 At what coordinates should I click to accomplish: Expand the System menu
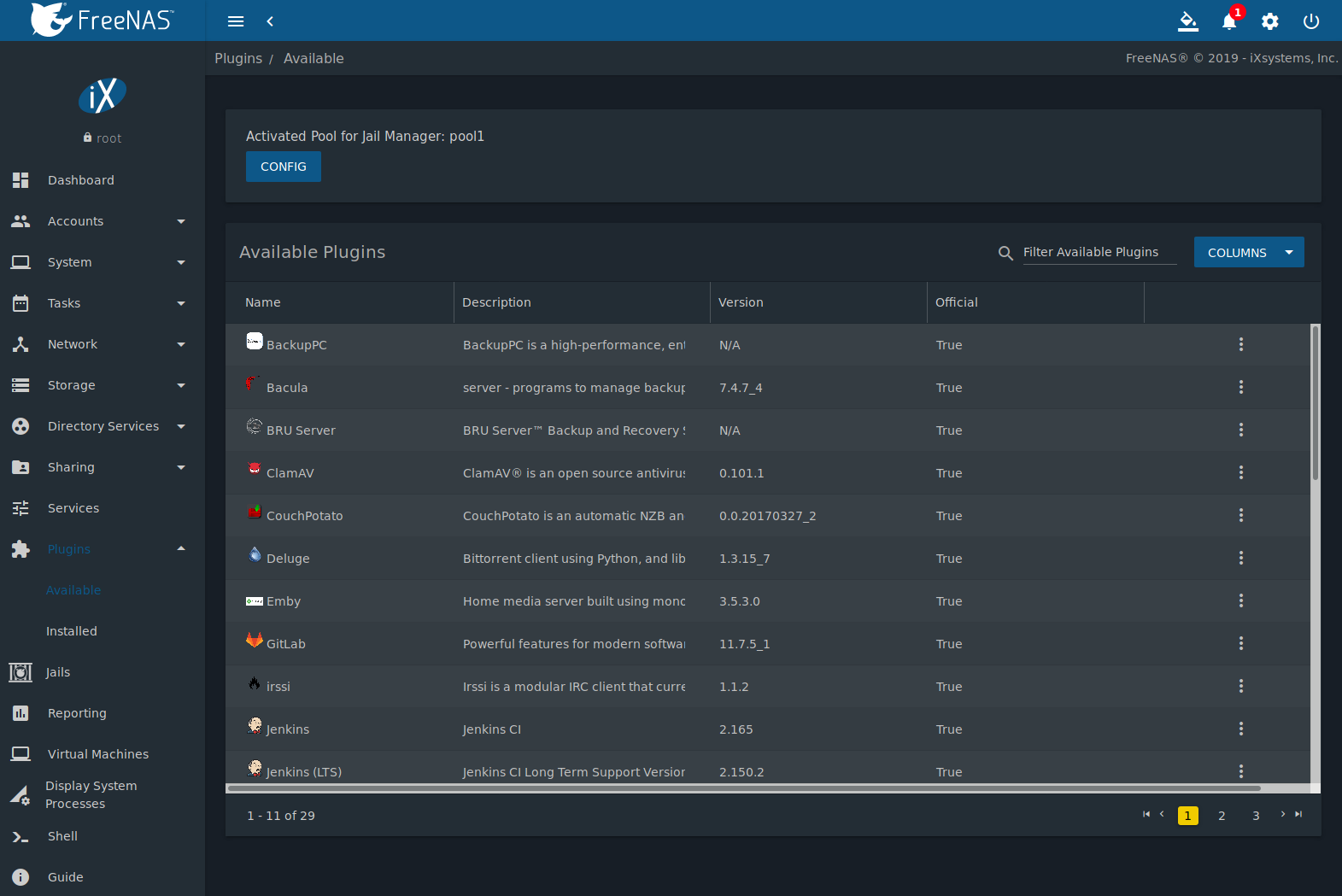coord(103,262)
